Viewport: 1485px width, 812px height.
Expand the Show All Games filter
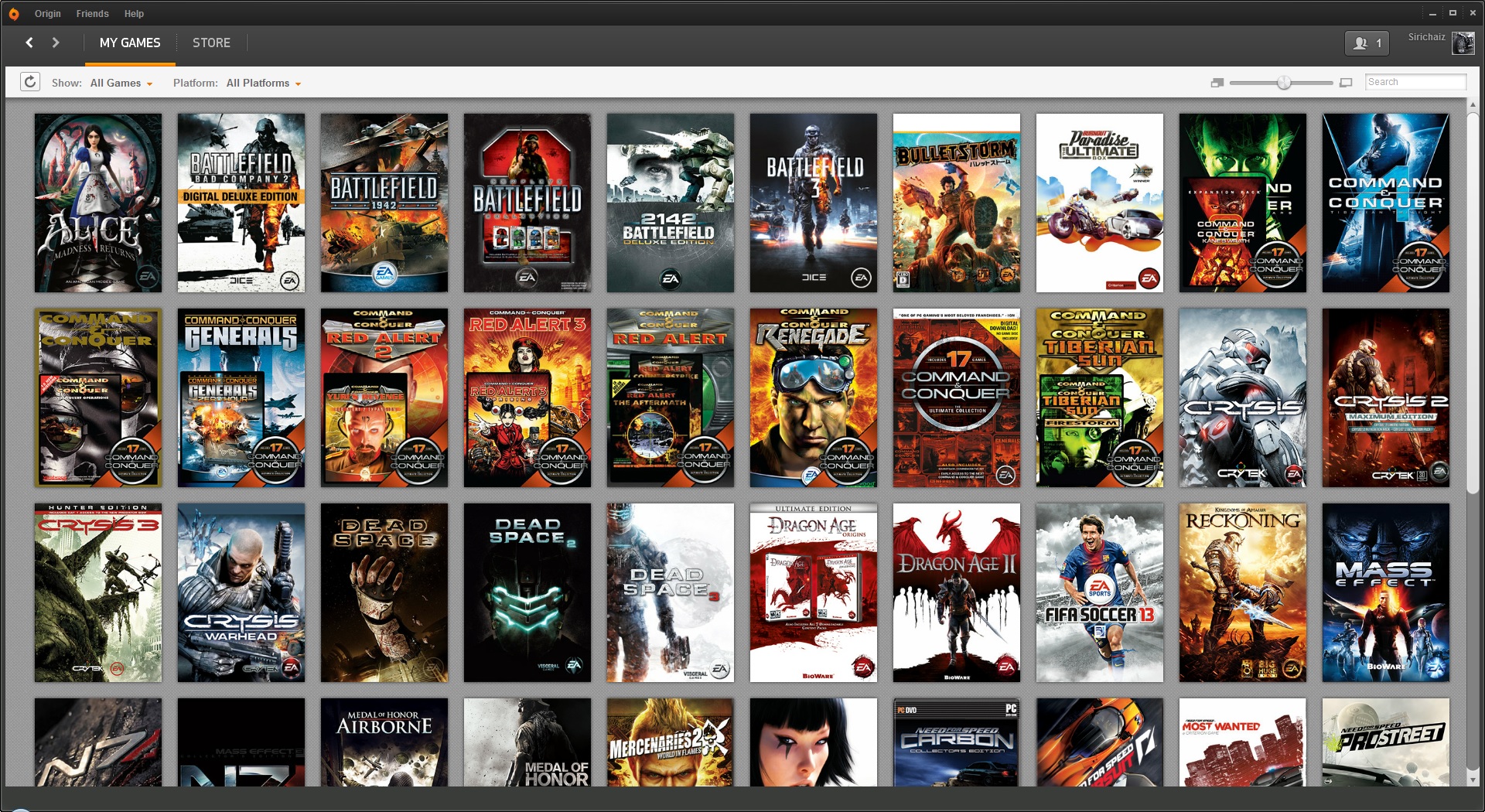121,83
